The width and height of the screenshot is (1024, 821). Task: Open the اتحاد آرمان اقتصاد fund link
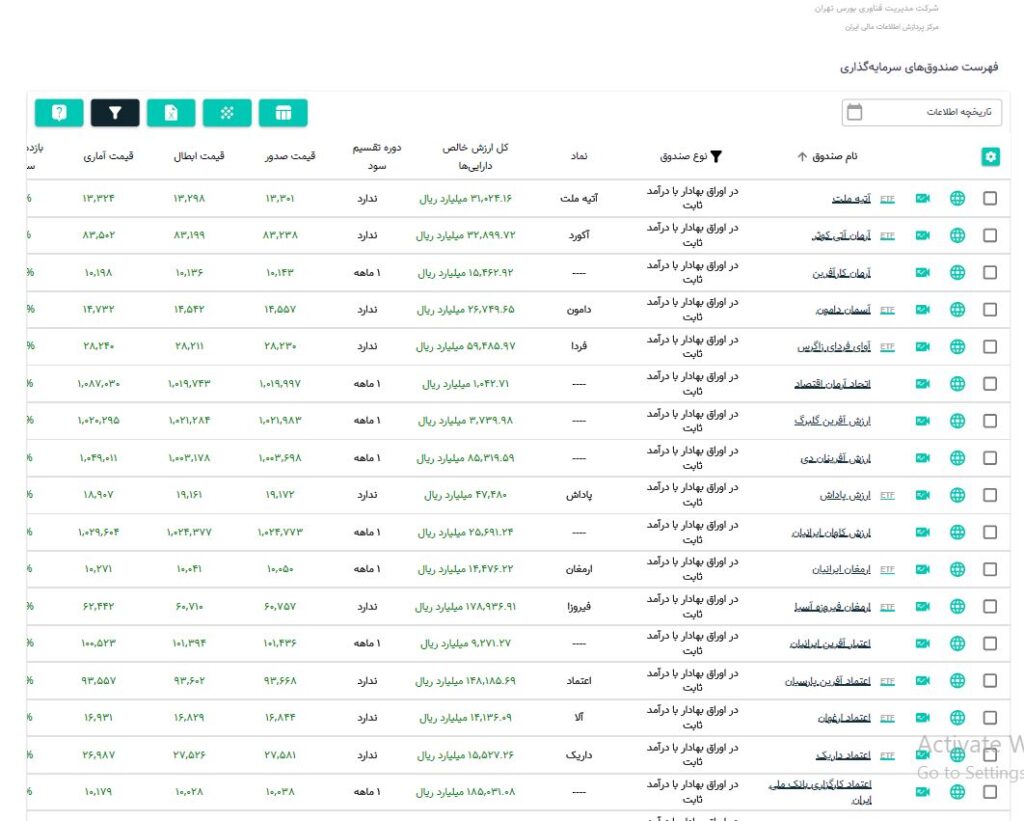tap(833, 384)
